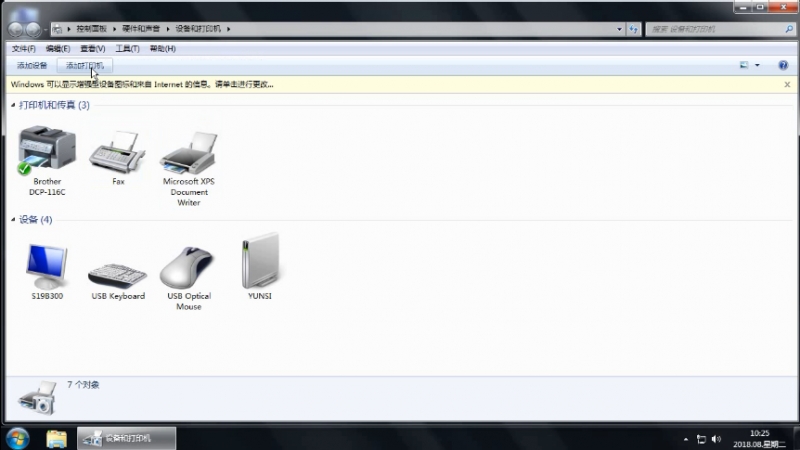
Task: Select the Fax device icon
Action: click(118, 152)
